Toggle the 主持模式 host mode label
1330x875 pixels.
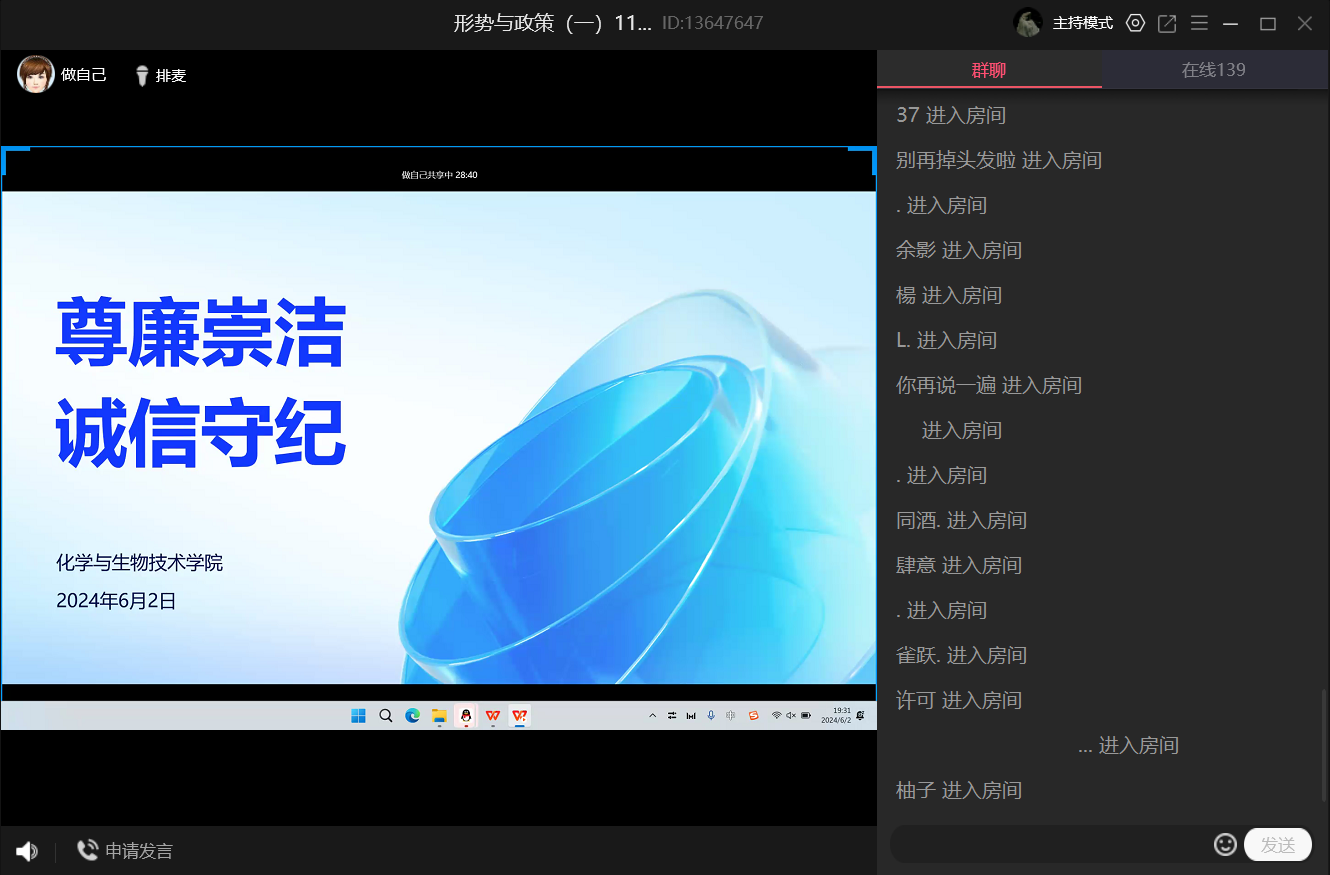click(x=1083, y=23)
